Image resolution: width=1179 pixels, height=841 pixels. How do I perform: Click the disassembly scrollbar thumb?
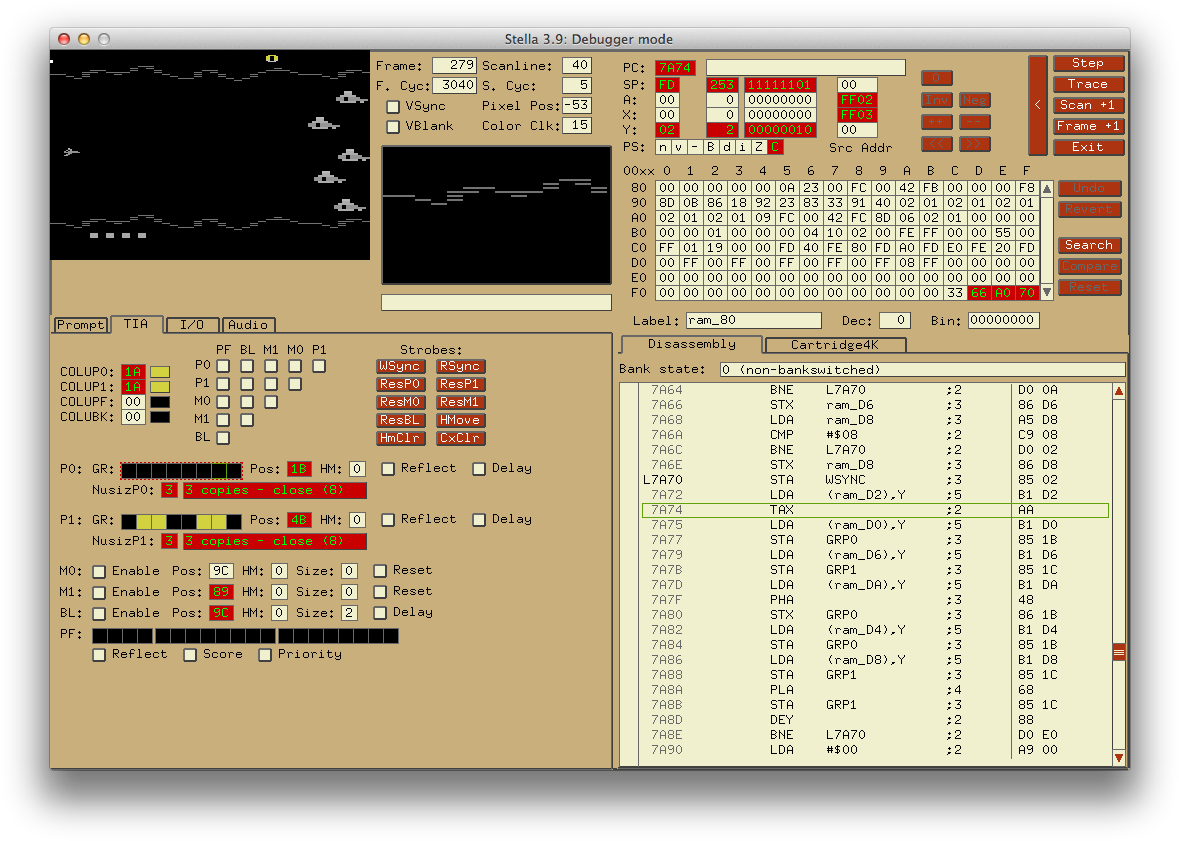tap(1119, 652)
